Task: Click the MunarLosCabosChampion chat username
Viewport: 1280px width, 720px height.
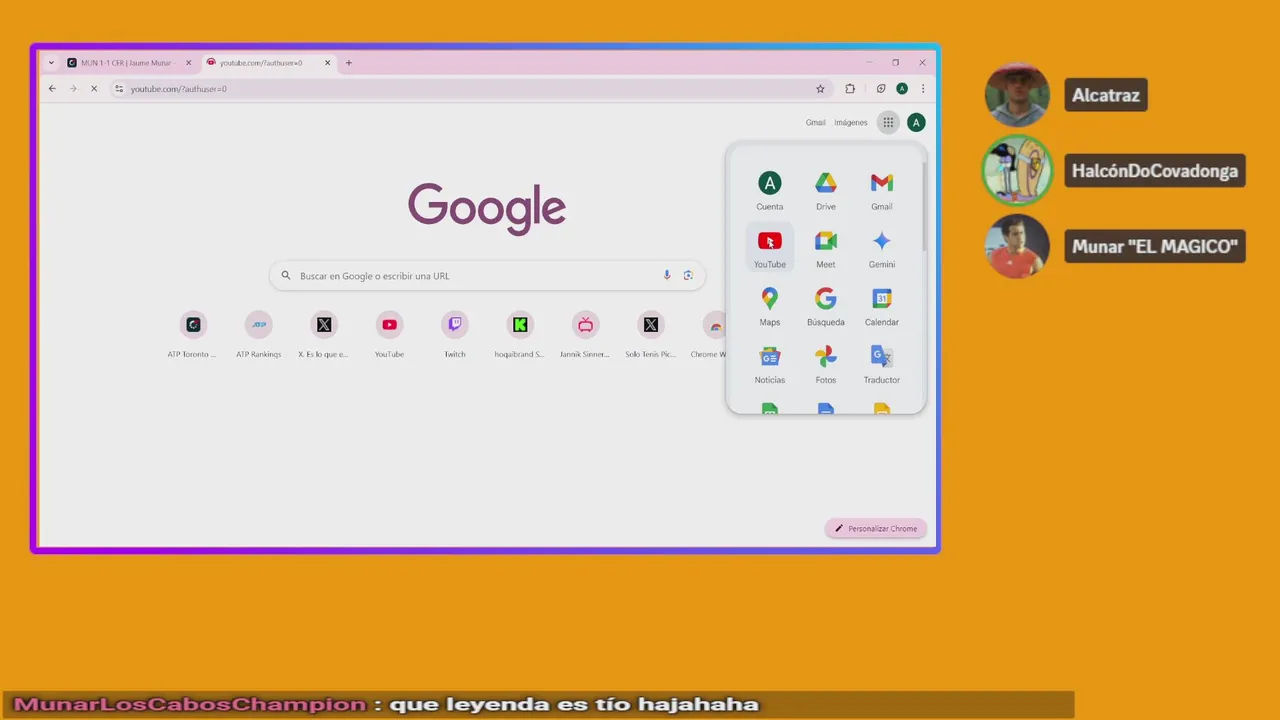Action: point(190,704)
